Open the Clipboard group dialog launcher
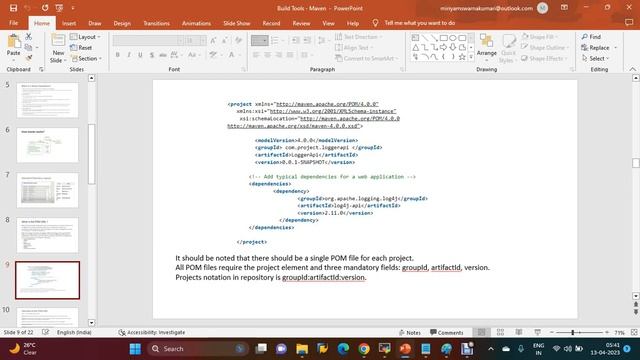The width and height of the screenshot is (640, 360). coord(41,69)
